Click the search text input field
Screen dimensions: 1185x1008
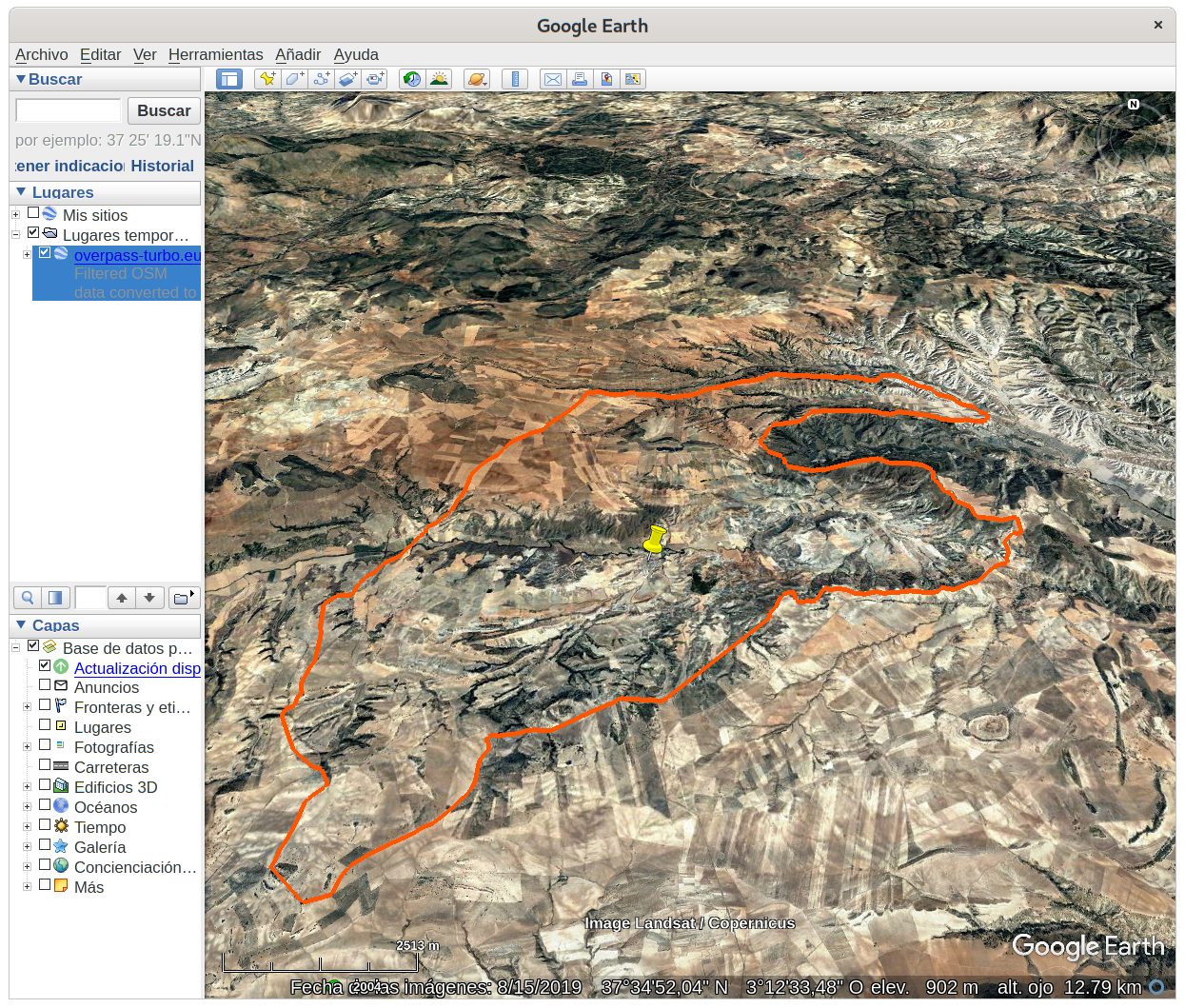(69, 110)
